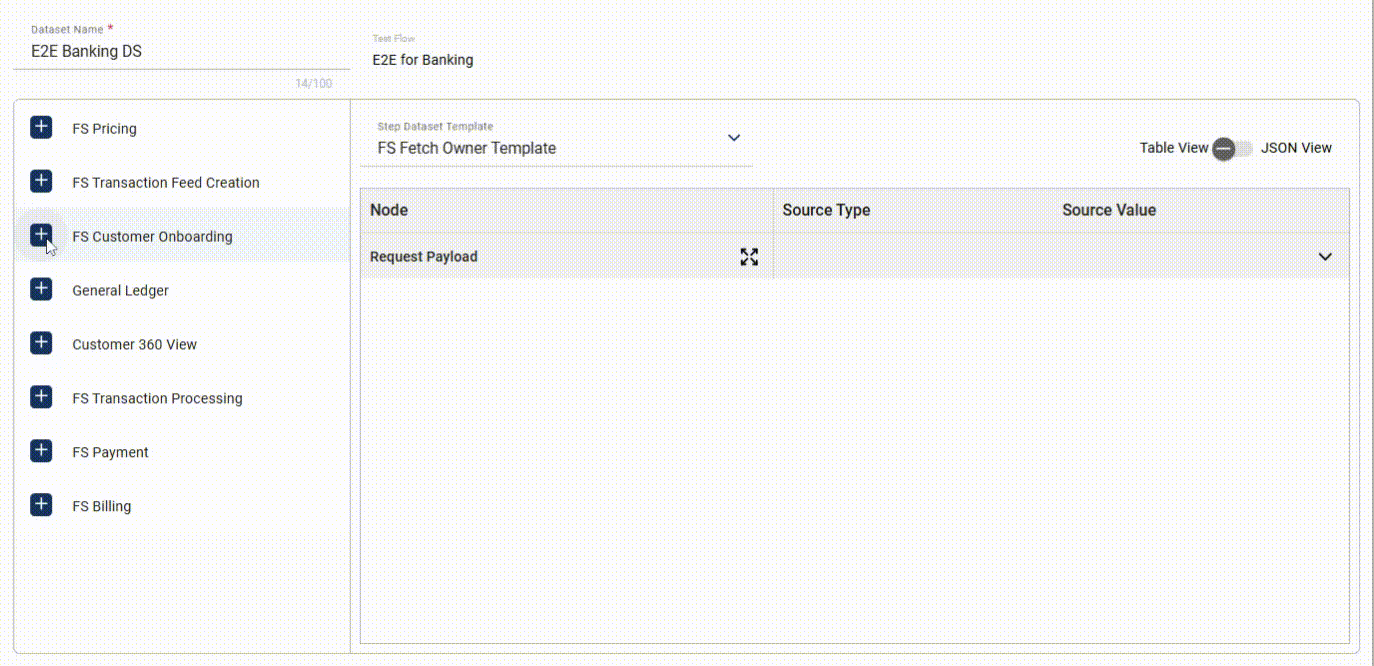Open General Ledger plus icon
Screen dimensions: 1374x666
pyautogui.click(x=41, y=289)
